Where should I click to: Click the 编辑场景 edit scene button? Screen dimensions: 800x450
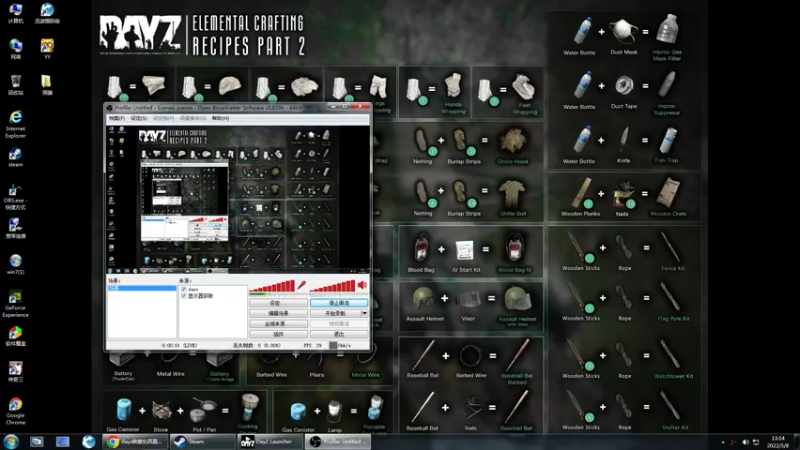tap(278, 313)
